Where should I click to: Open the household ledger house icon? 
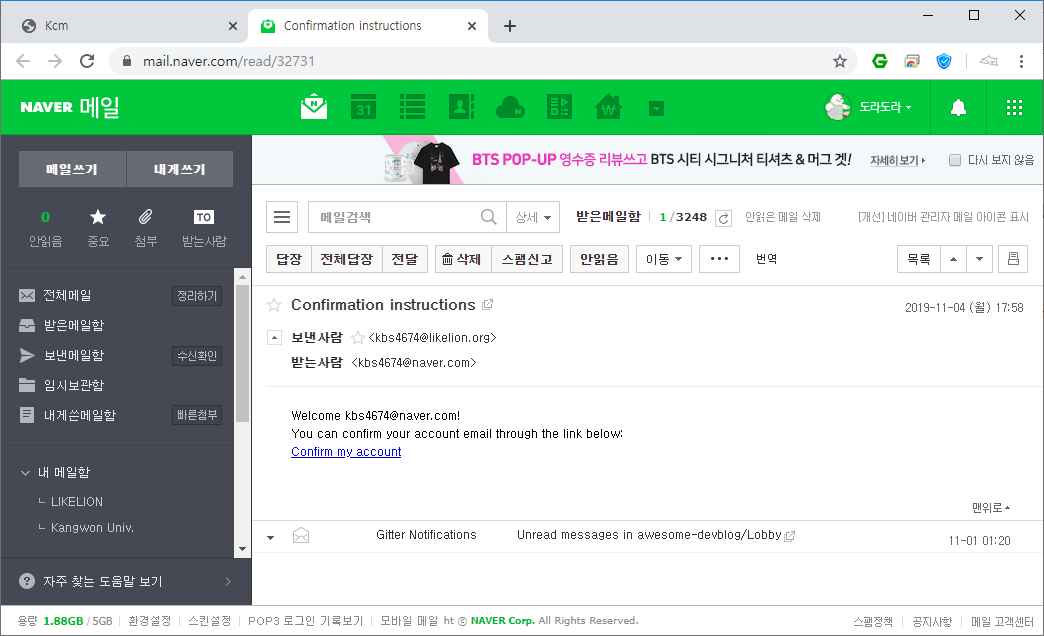[609, 107]
